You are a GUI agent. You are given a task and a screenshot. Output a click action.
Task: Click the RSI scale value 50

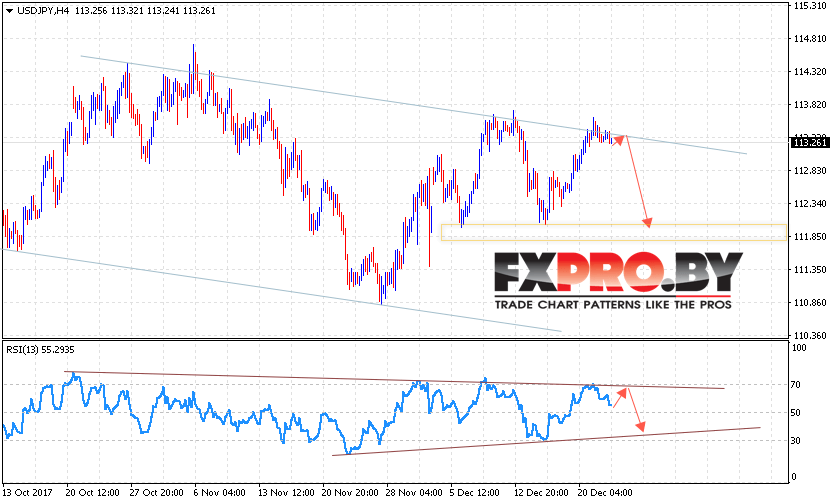click(x=795, y=412)
